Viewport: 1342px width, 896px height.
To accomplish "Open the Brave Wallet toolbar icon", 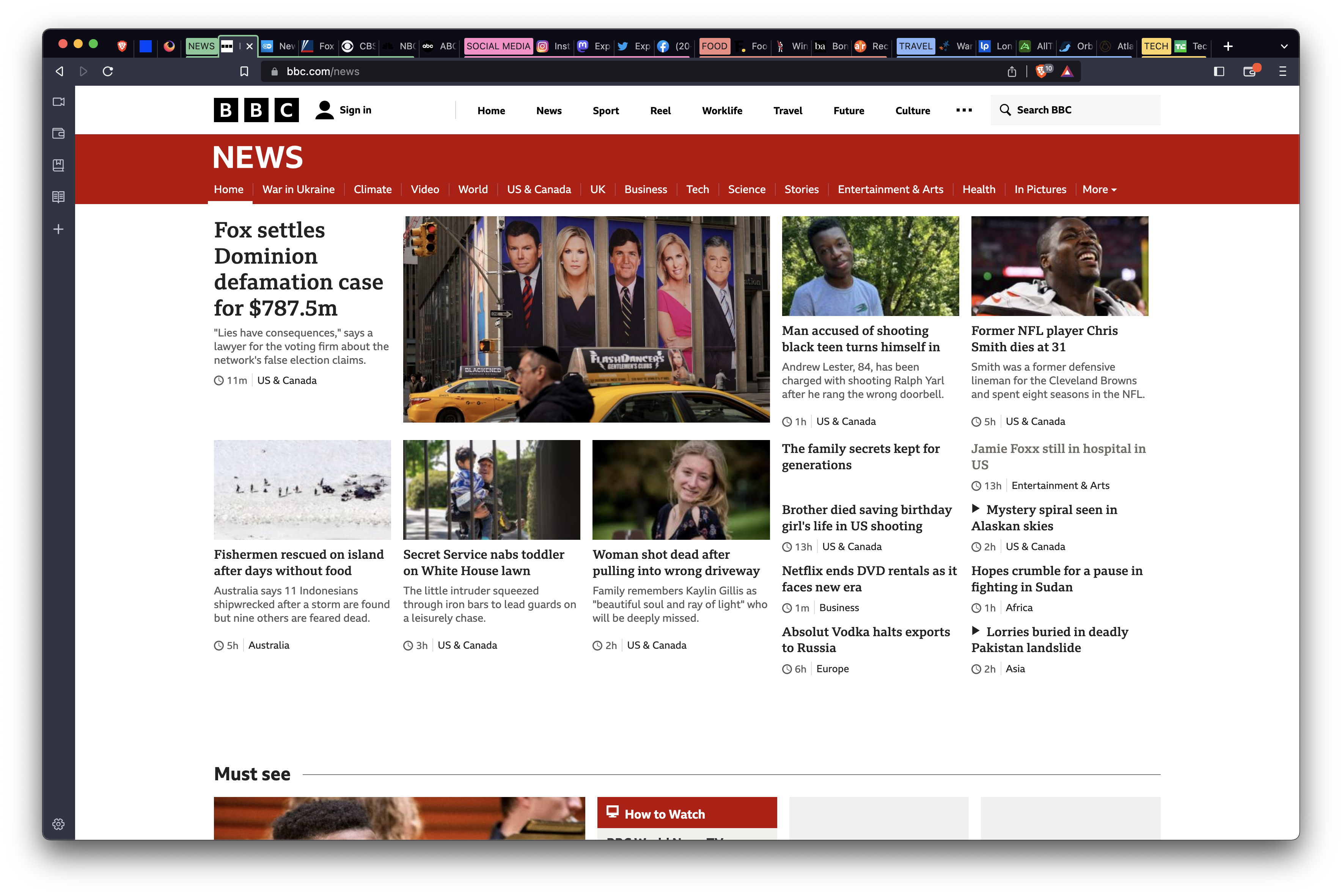I will [1250, 71].
